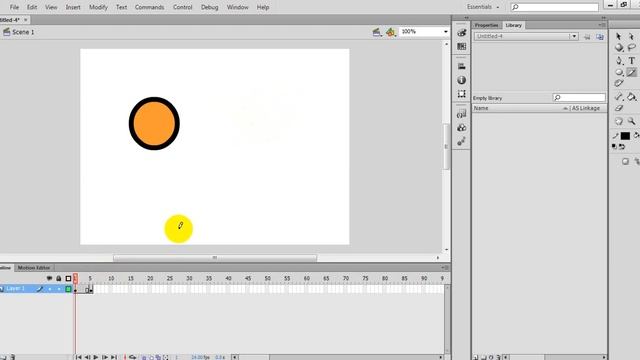Screen dimensions: 640x360
Task: Go to first frame button
Action: pos(78,357)
